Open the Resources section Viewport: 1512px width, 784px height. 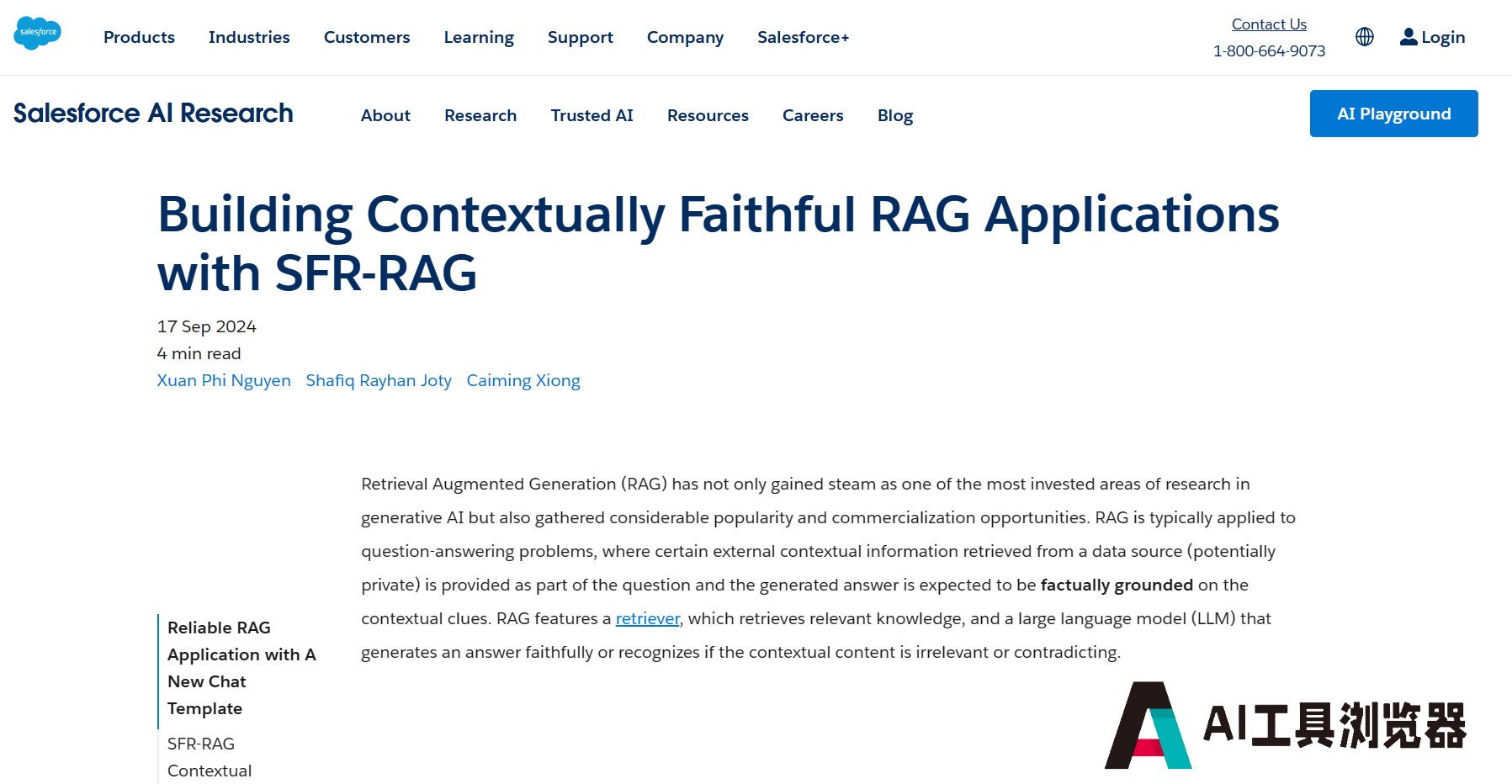[x=708, y=115]
